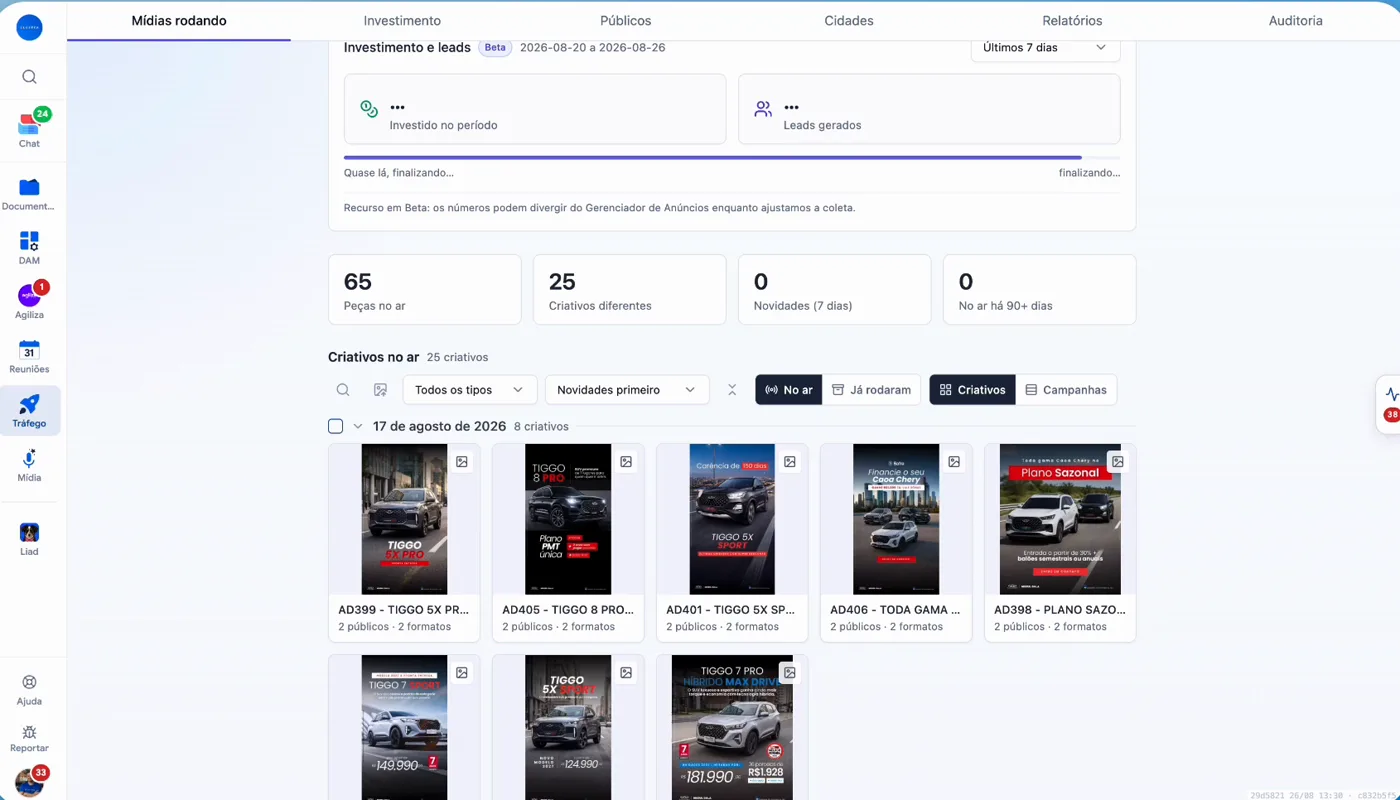
Task: Search creatives with the magnifier icon
Action: pos(343,390)
